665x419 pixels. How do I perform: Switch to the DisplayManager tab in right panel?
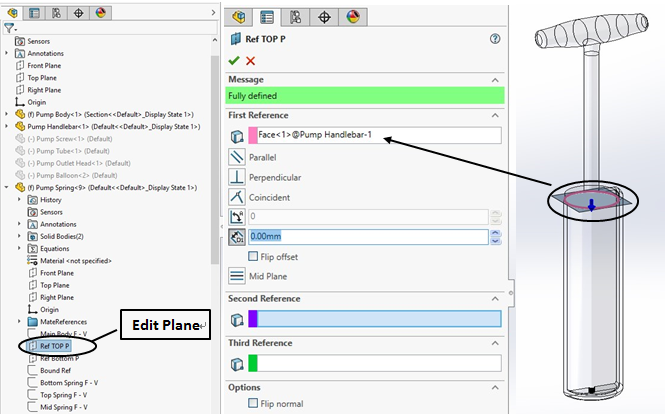351,17
